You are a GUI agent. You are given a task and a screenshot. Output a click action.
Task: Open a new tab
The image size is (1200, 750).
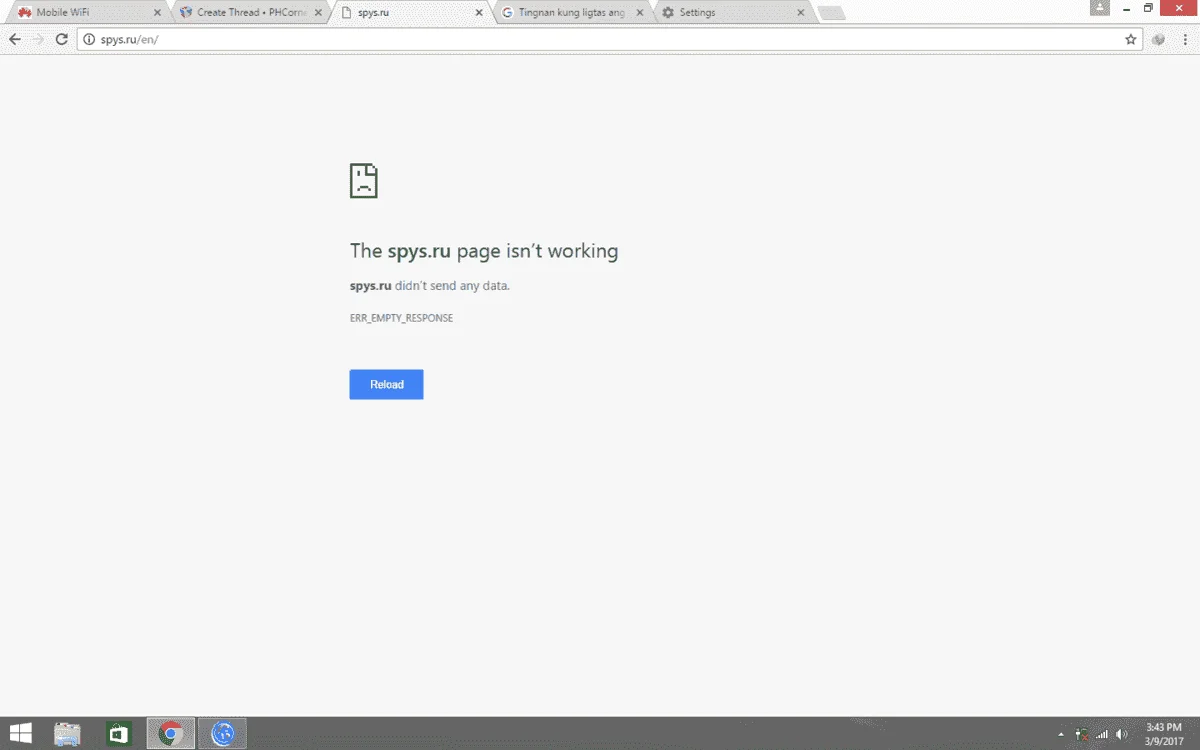point(832,13)
